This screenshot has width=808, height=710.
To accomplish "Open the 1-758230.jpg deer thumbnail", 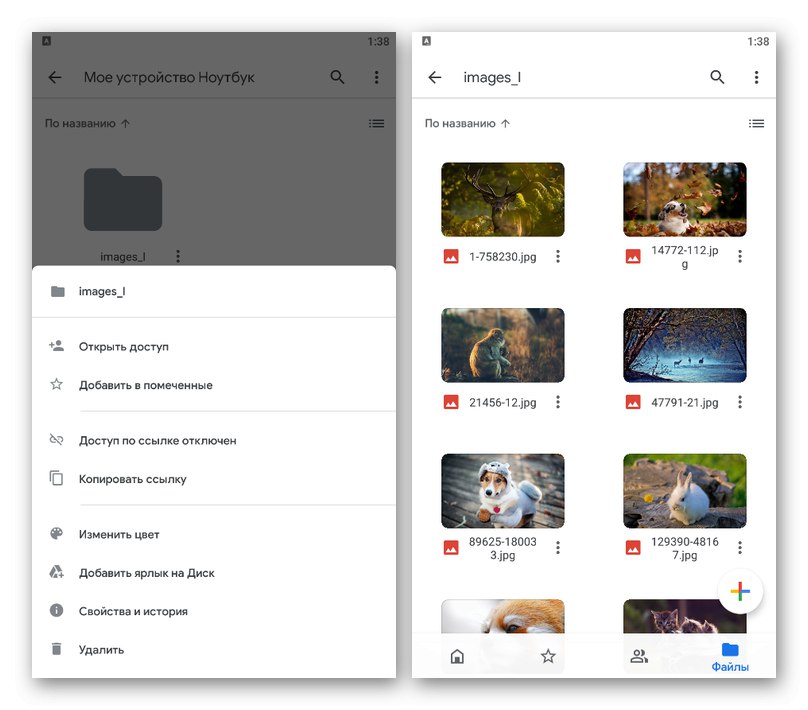I will point(502,199).
